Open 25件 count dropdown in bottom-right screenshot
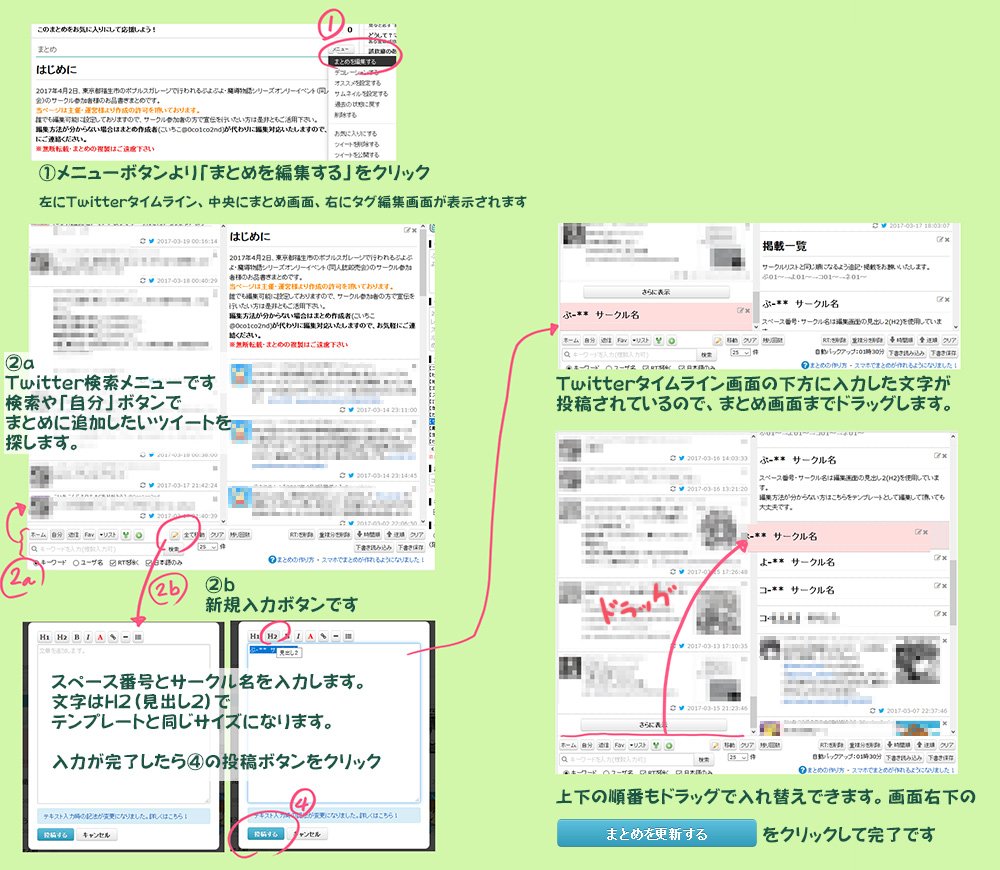The width and height of the screenshot is (1000, 870). point(738,757)
